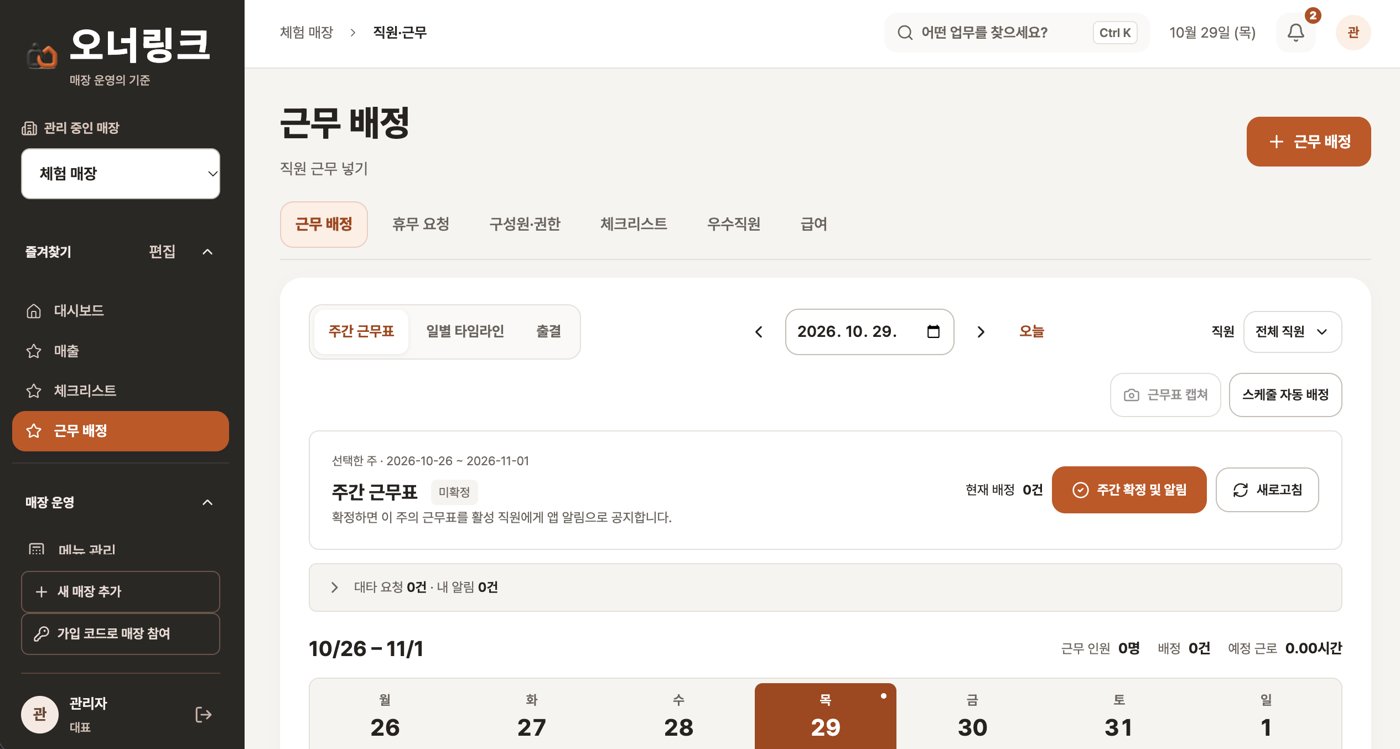Click the date field 2026. 10. 29.

click(x=869, y=332)
